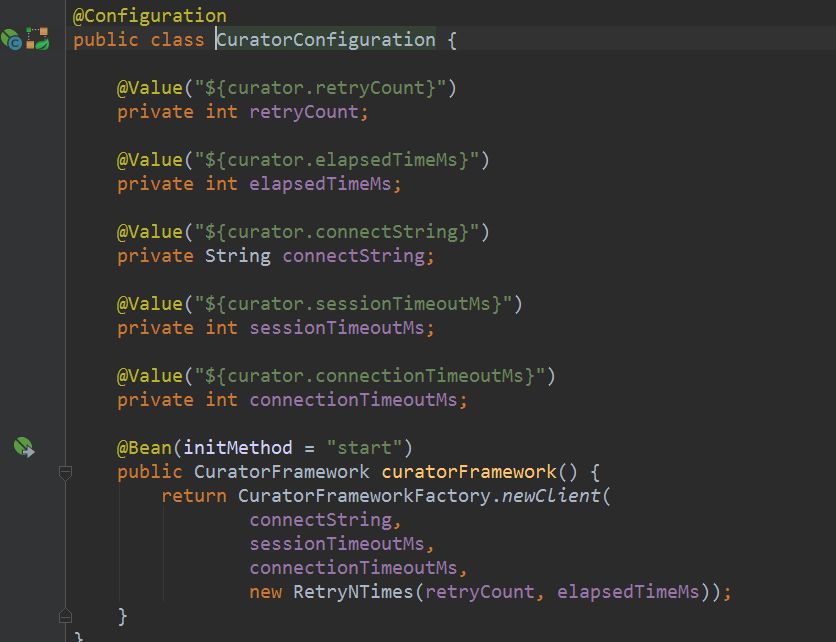The image size is (836, 642).
Task: Click the connectionTimeoutMs argument in newClient
Action: 353,568
